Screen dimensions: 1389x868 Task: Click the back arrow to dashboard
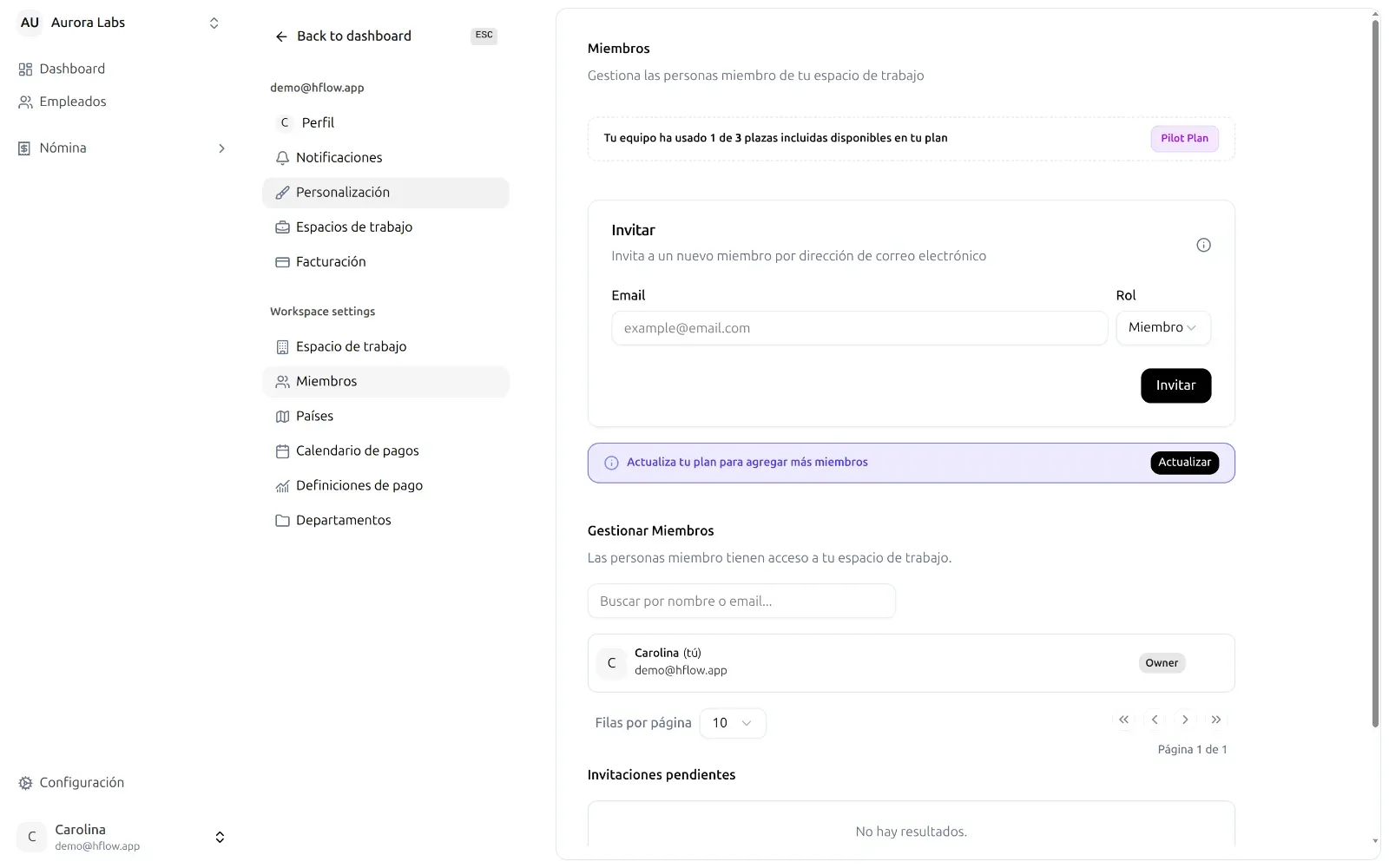pos(281,36)
